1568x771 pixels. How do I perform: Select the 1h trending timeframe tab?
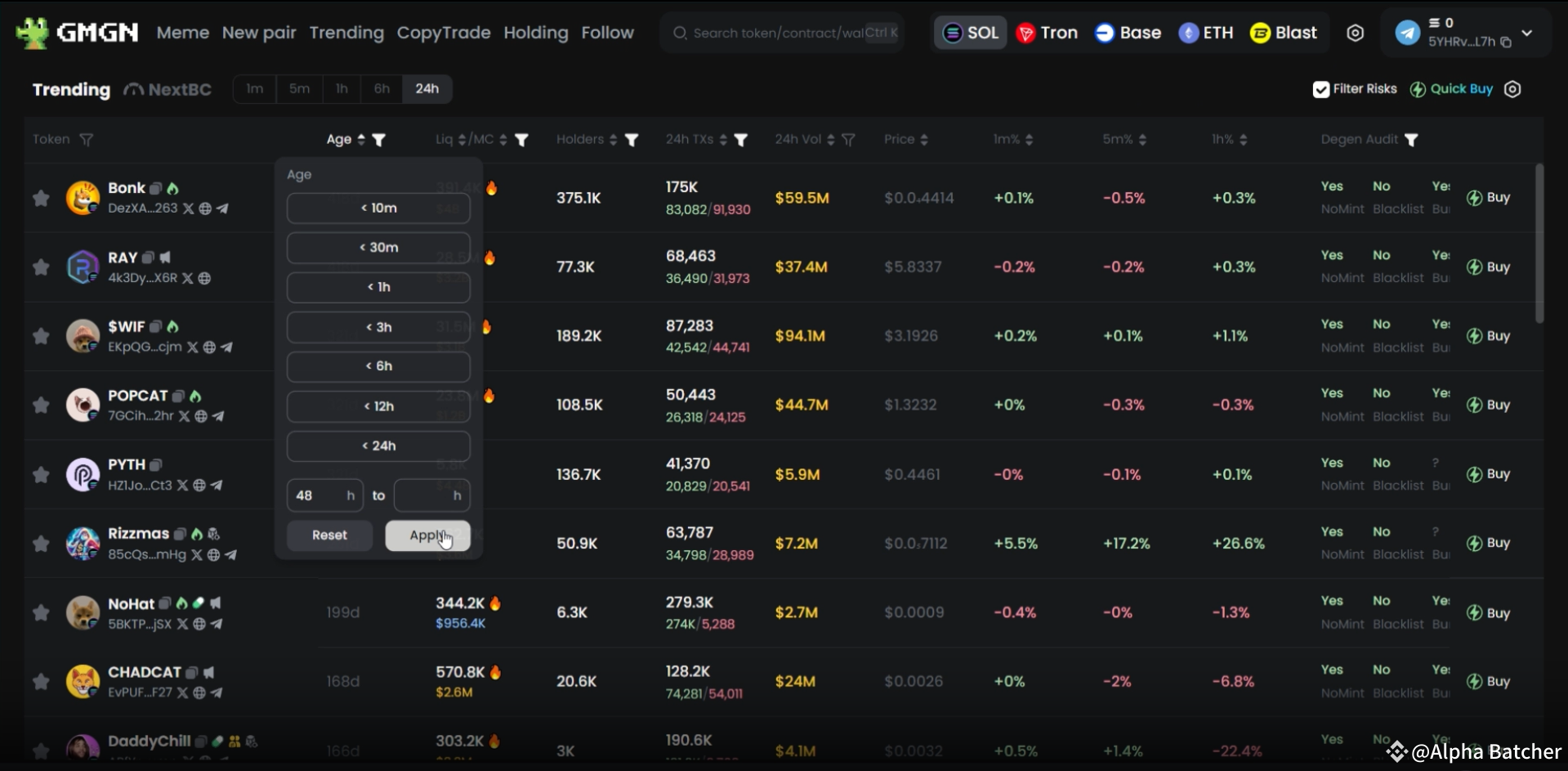click(342, 89)
